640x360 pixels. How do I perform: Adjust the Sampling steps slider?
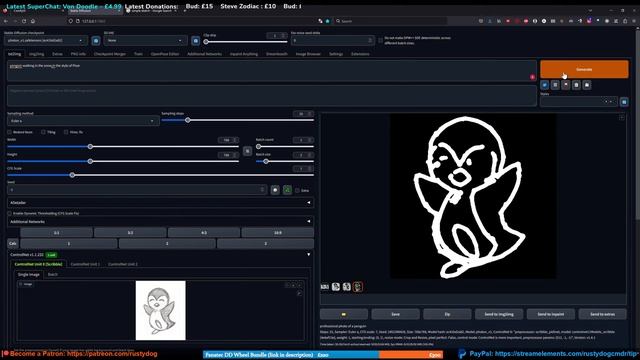point(238,120)
